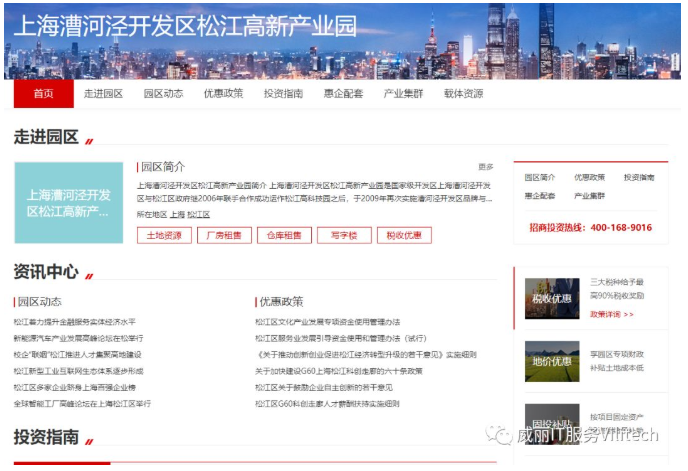Click the blue park logo tile
The image size is (688, 471).
click(69, 203)
